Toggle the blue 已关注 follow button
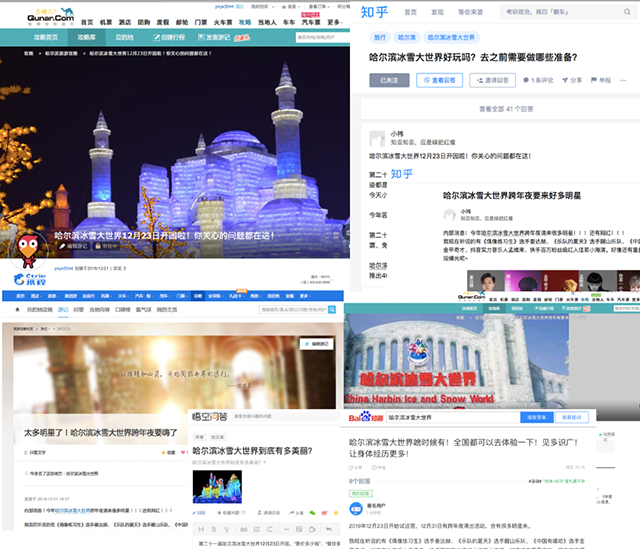Viewport: 640px width, 549px height. coord(388,80)
